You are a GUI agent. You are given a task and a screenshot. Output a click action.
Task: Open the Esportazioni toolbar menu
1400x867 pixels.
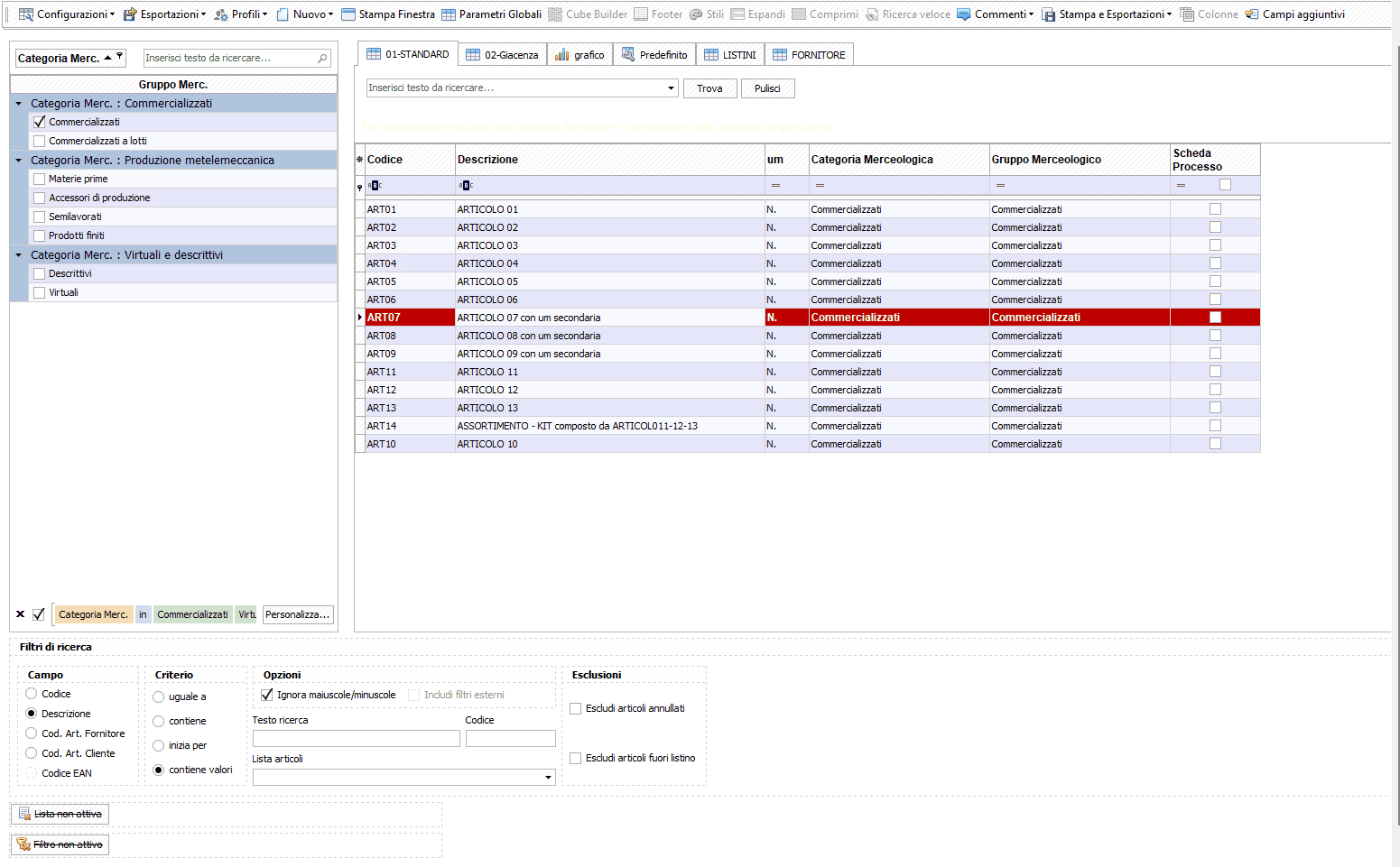click(x=164, y=14)
